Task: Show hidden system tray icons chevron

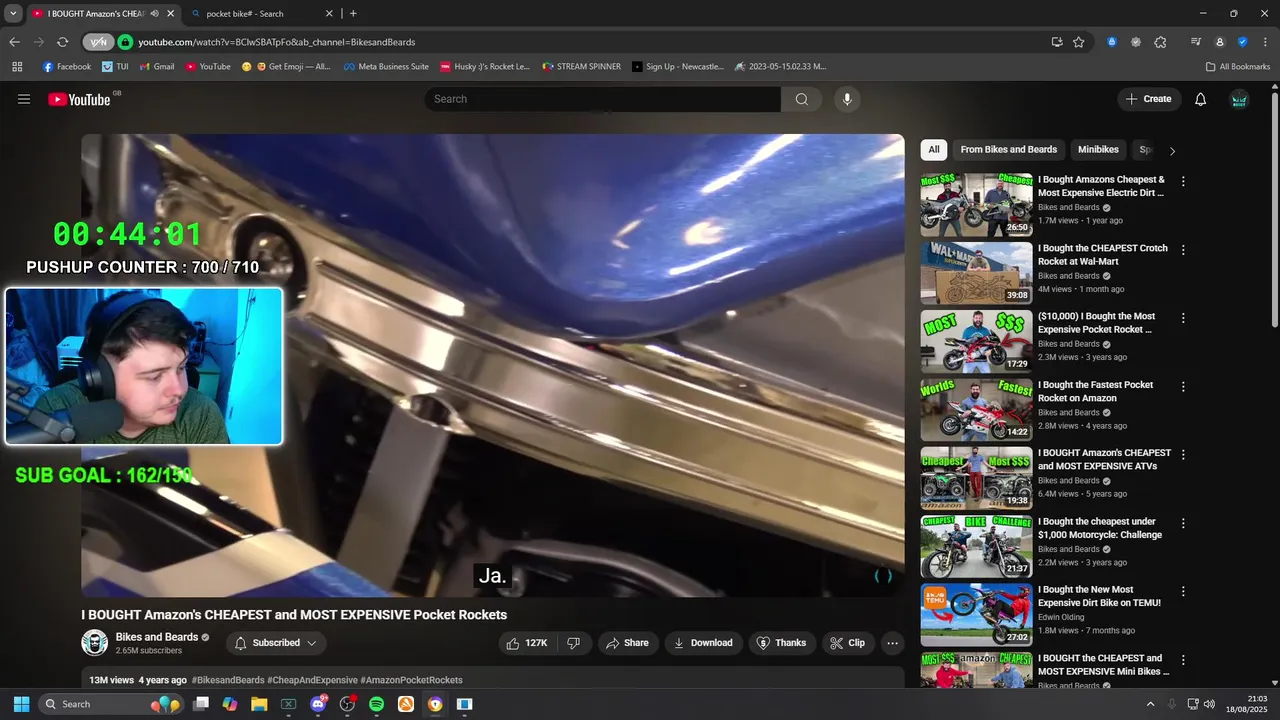Action: click(x=1150, y=704)
